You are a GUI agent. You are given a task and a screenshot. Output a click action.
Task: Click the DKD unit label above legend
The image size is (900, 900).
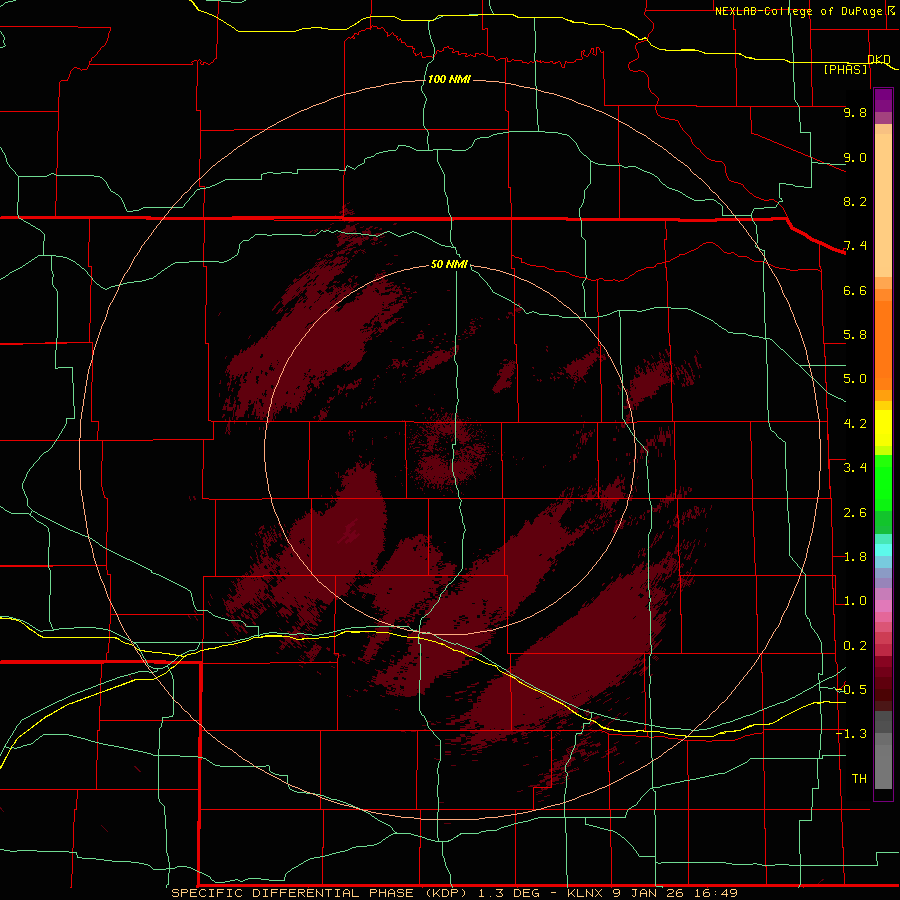point(879,59)
